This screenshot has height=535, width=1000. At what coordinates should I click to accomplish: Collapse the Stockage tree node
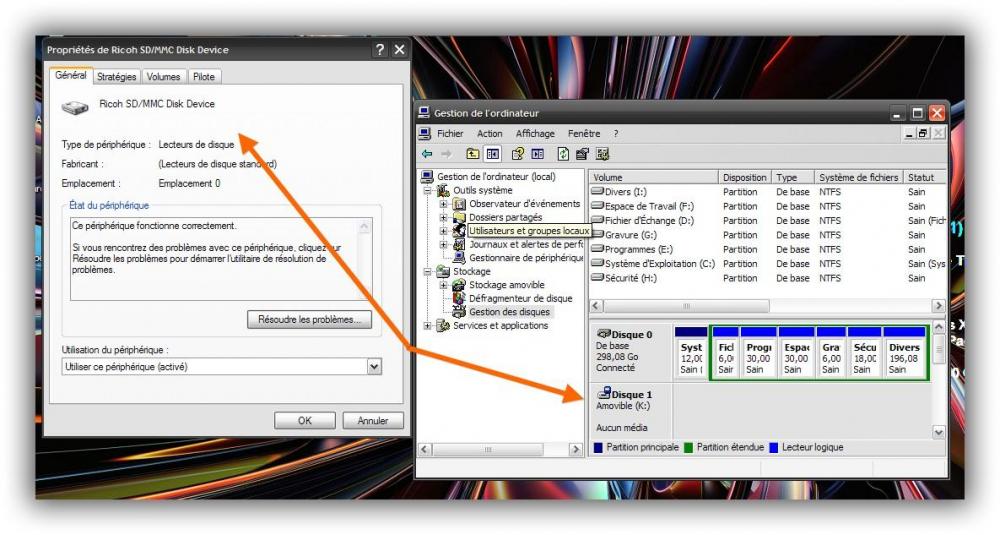coord(429,271)
